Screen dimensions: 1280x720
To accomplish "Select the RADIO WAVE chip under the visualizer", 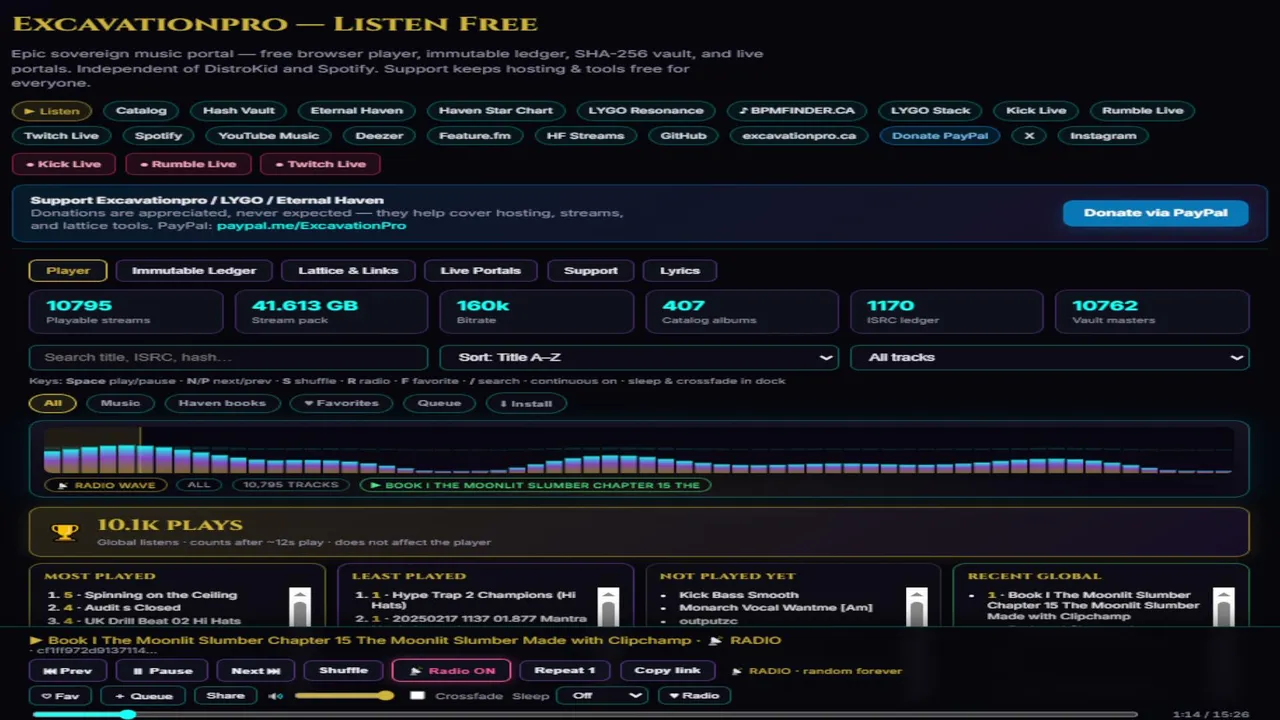I will coord(106,485).
